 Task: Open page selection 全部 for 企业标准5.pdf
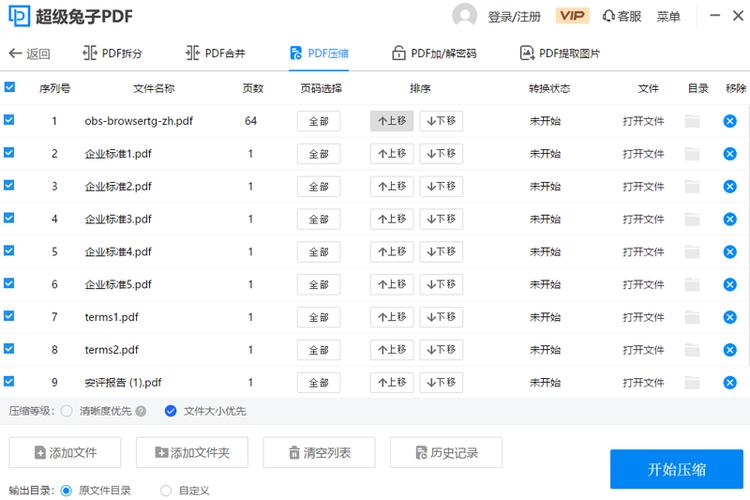point(319,284)
